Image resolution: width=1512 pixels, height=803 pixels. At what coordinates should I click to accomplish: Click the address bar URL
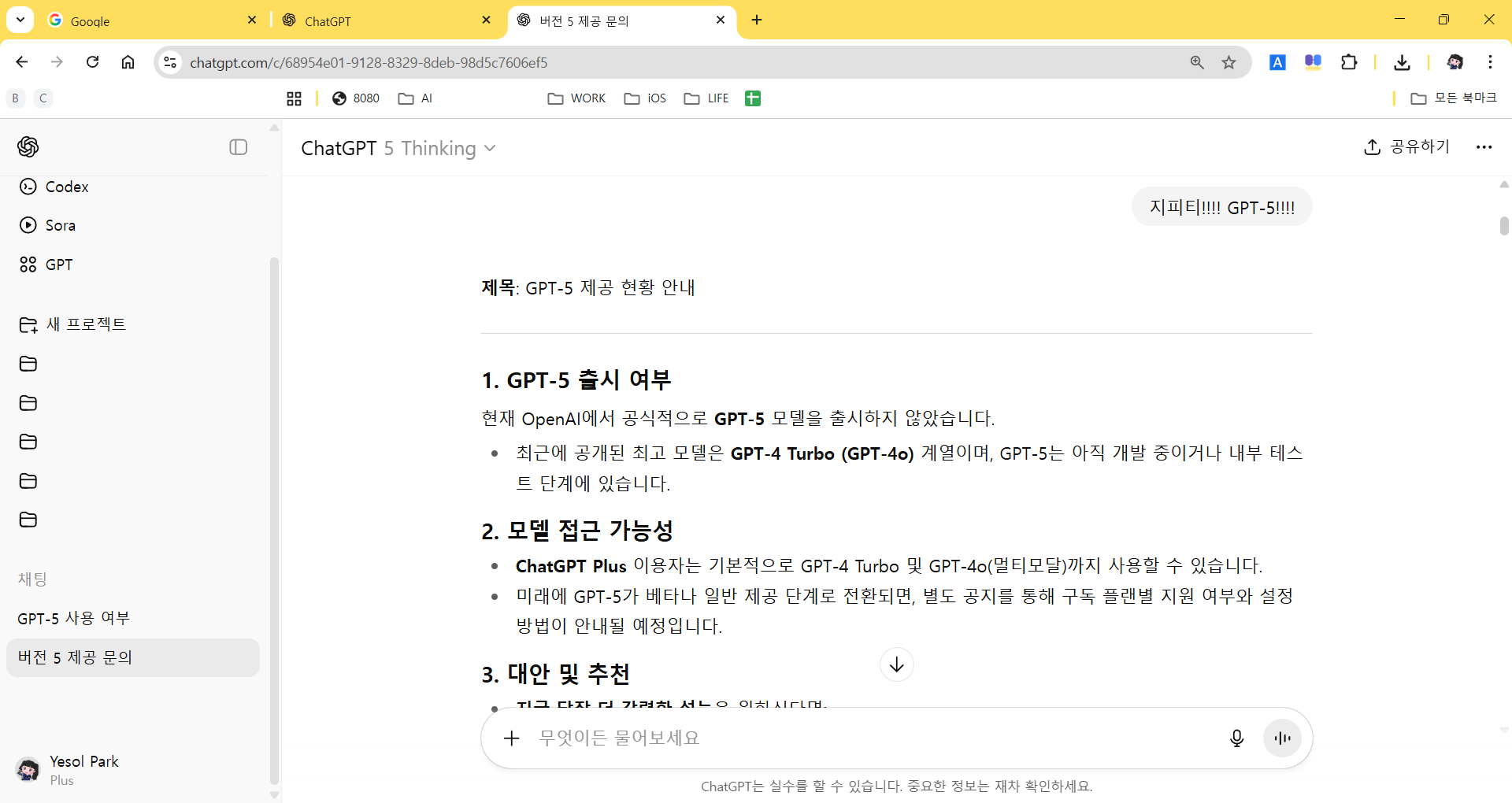[369, 63]
